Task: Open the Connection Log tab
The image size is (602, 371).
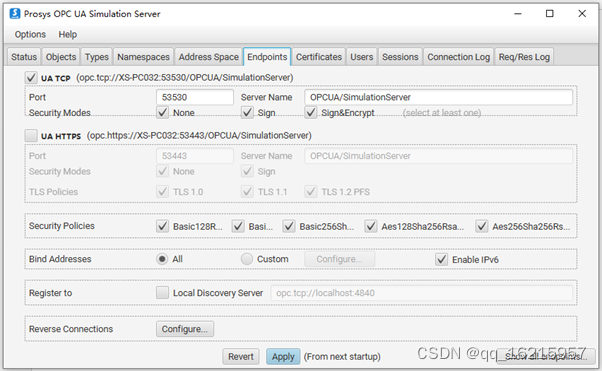Action: 458,57
